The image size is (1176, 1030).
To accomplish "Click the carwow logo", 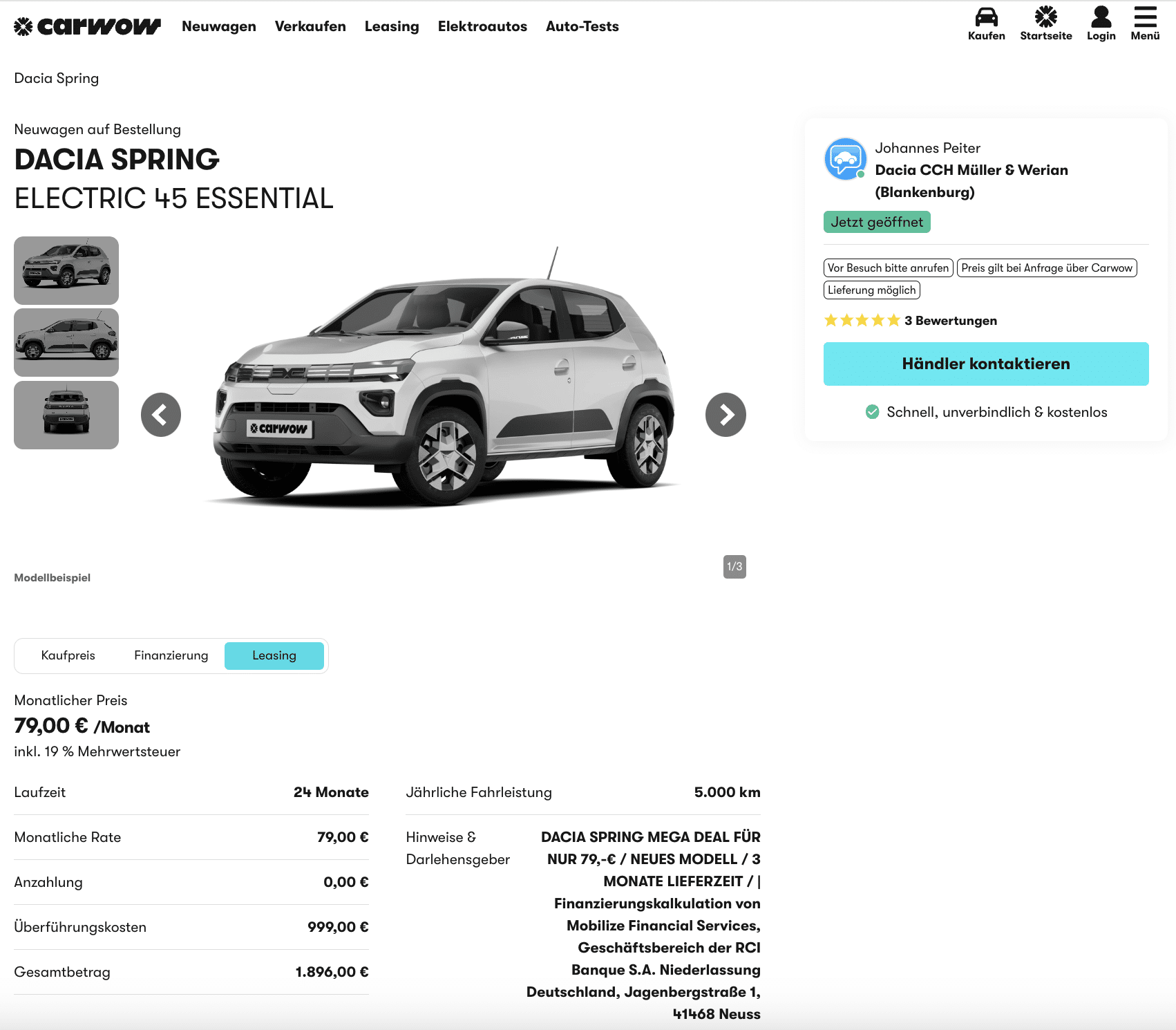I will pyautogui.click(x=87, y=26).
